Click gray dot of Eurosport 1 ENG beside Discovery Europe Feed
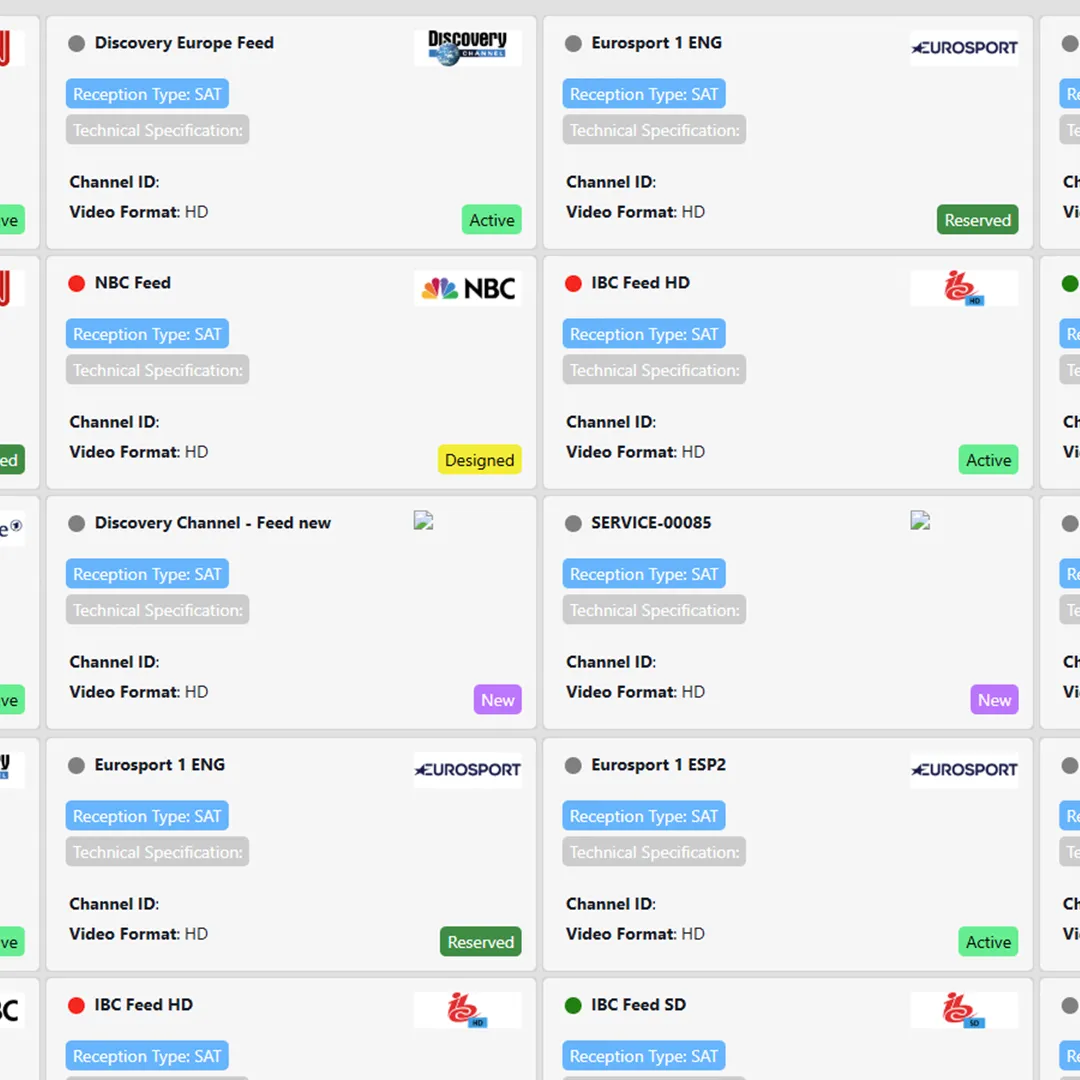 [573, 43]
